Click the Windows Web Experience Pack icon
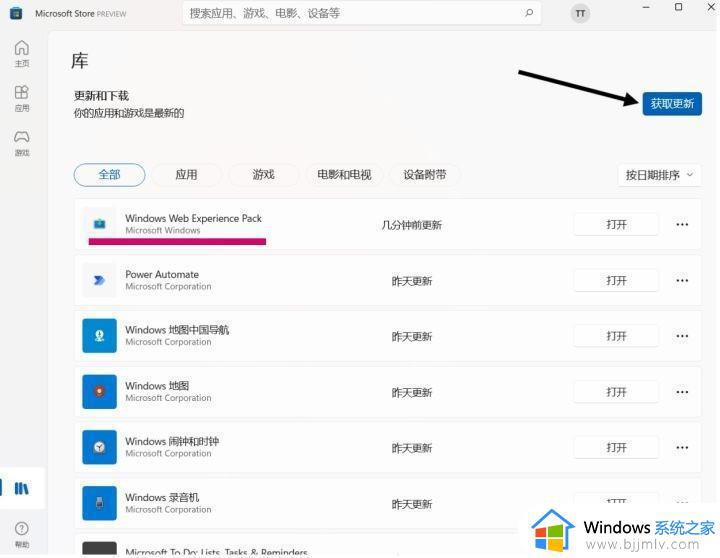Viewport: 720px width, 558px height. (x=99, y=224)
